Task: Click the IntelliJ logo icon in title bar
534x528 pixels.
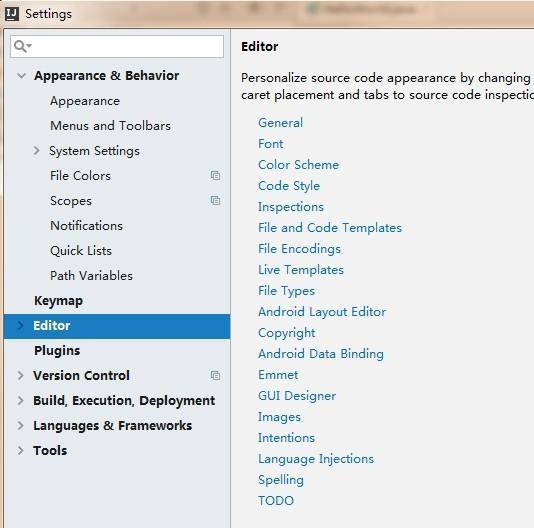Action: [x=12, y=14]
